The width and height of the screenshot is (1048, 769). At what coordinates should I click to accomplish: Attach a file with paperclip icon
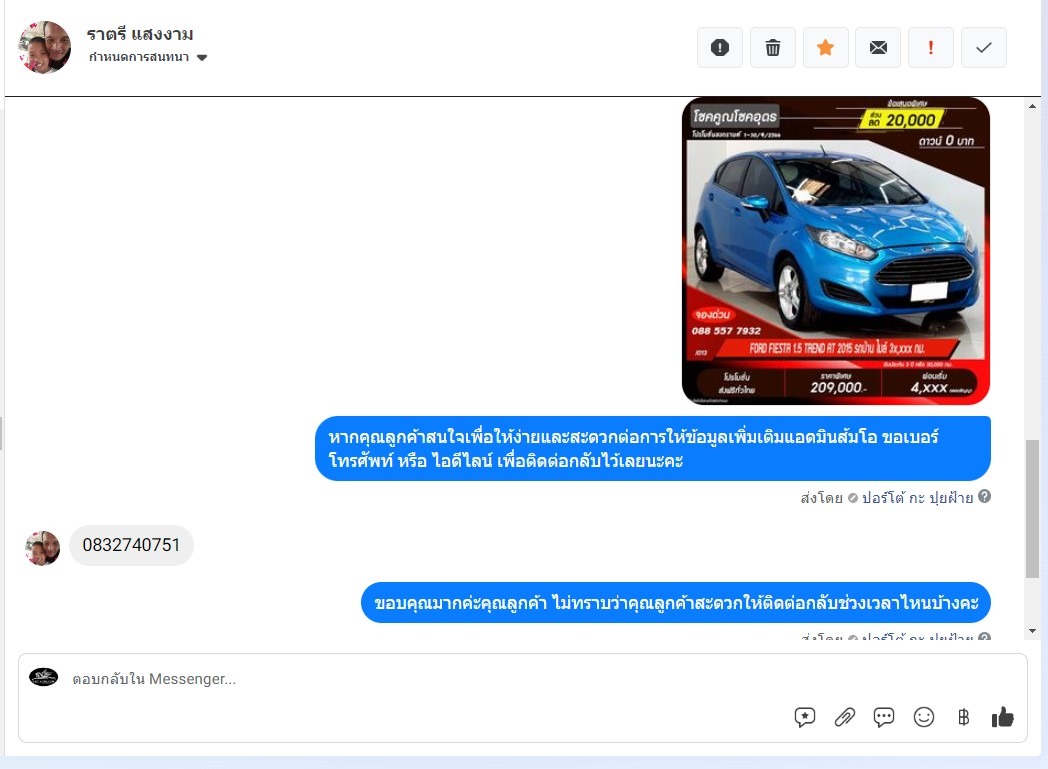[x=845, y=717]
